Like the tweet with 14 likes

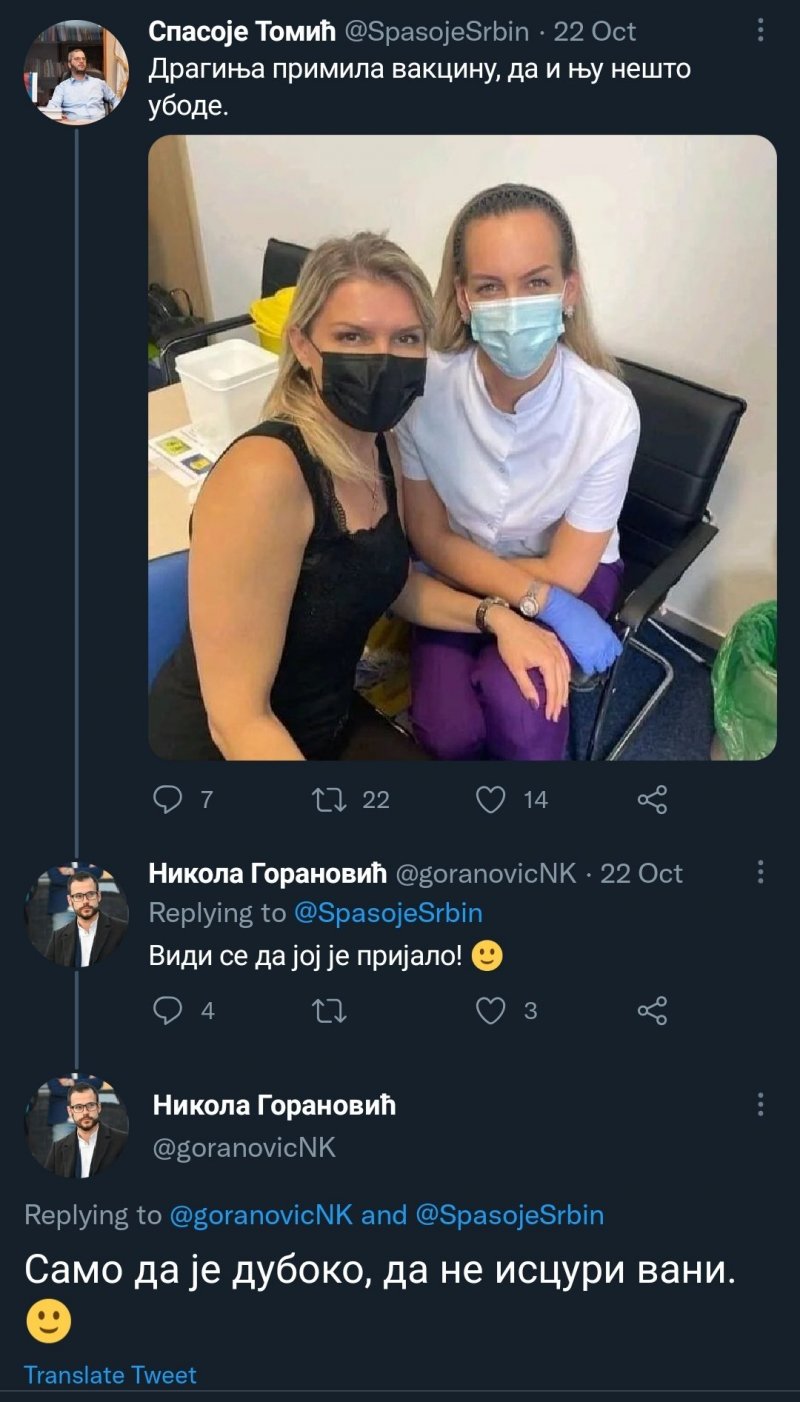[491, 798]
